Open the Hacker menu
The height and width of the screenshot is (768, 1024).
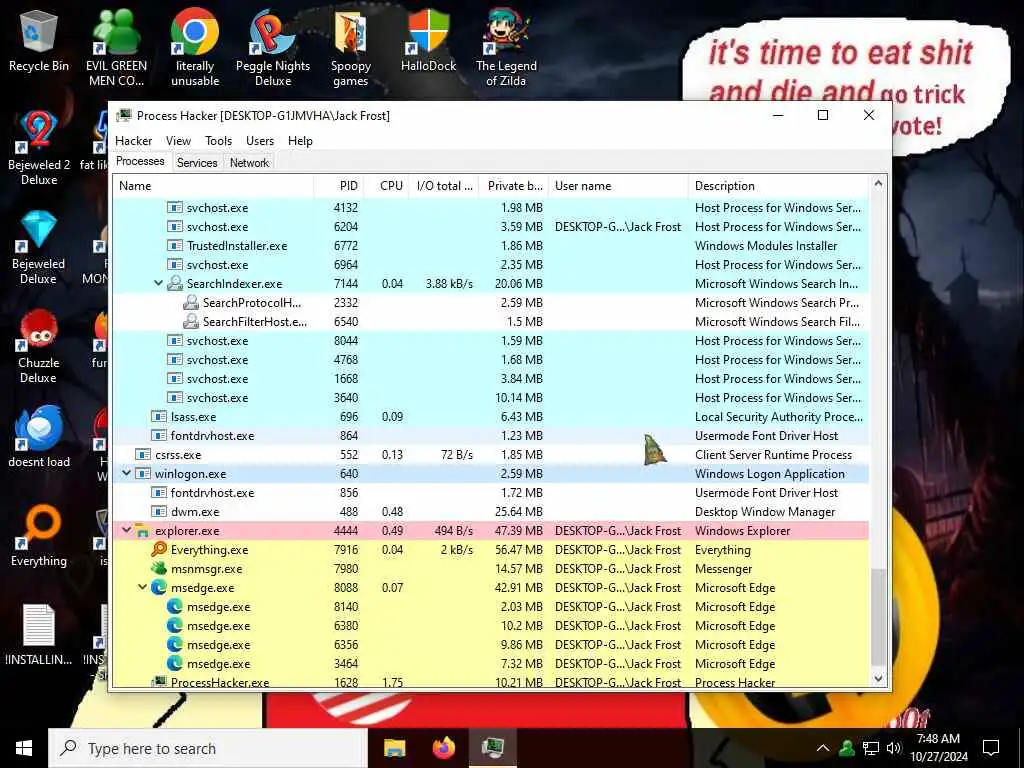133,140
